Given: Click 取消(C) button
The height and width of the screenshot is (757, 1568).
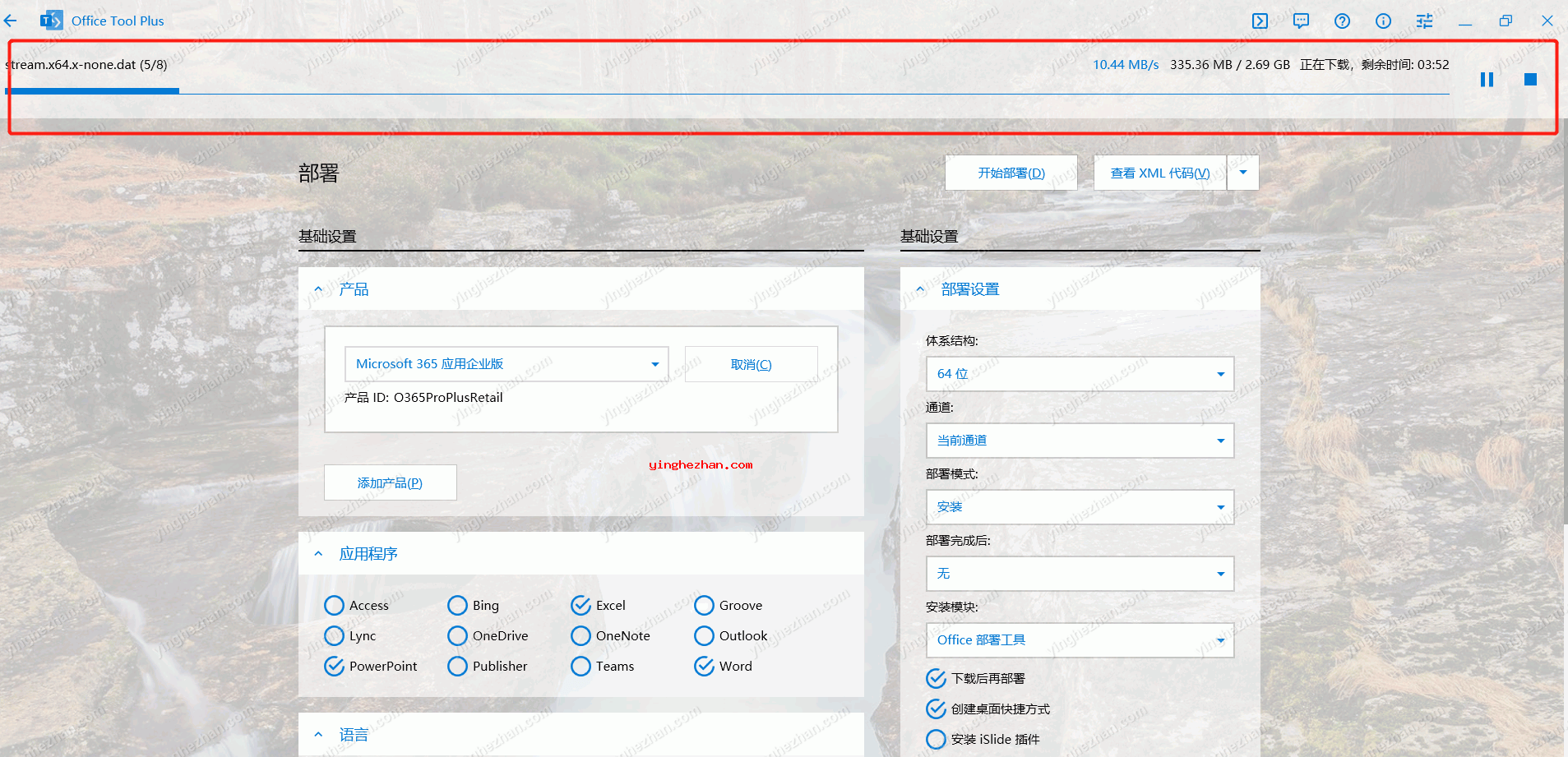Looking at the screenshot, I should 751,364.
